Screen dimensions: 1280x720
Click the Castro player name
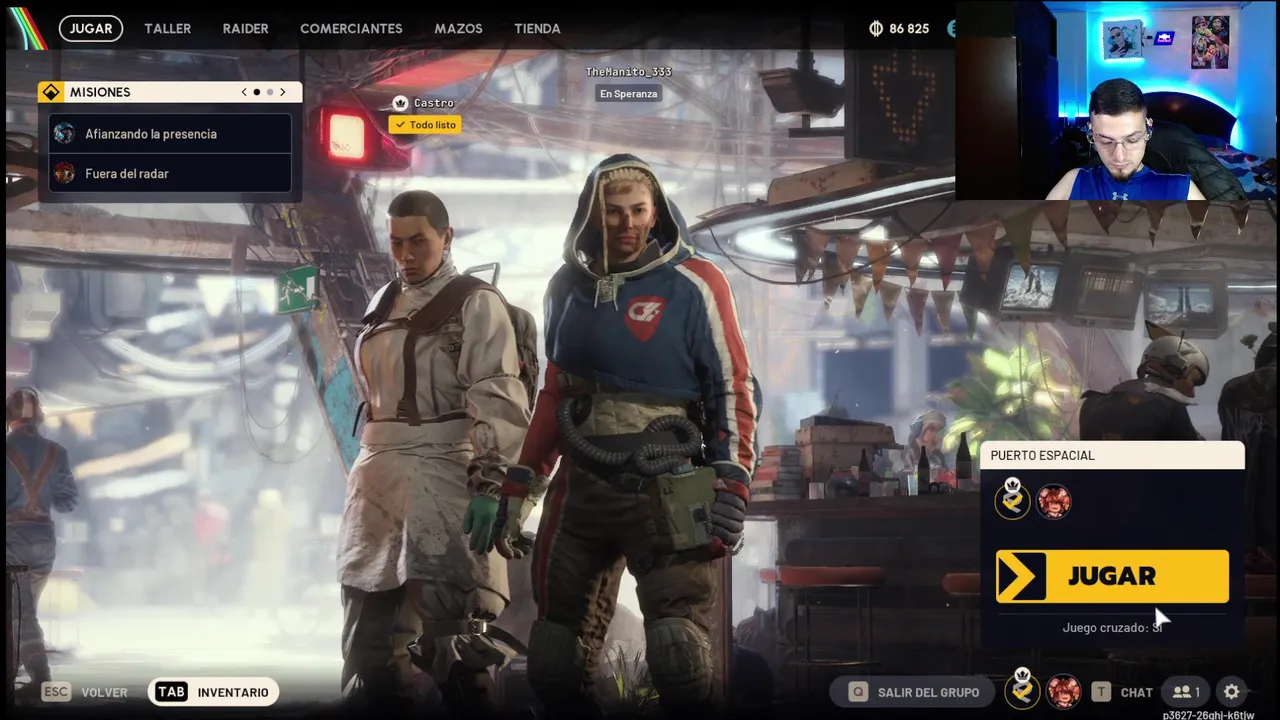tap(434, 103)
